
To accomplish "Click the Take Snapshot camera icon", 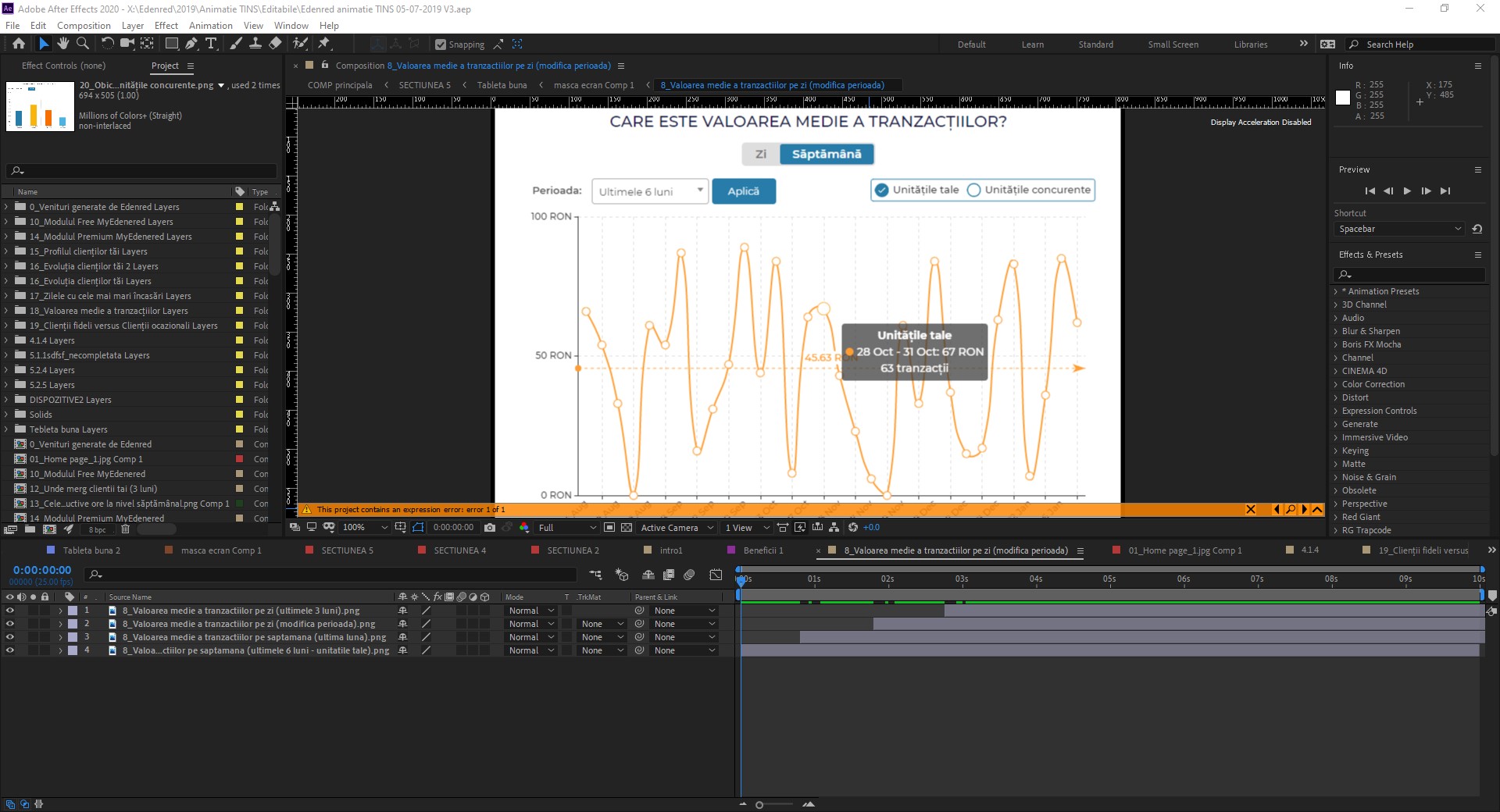I will pyautogui.click(x=490, y=528).
